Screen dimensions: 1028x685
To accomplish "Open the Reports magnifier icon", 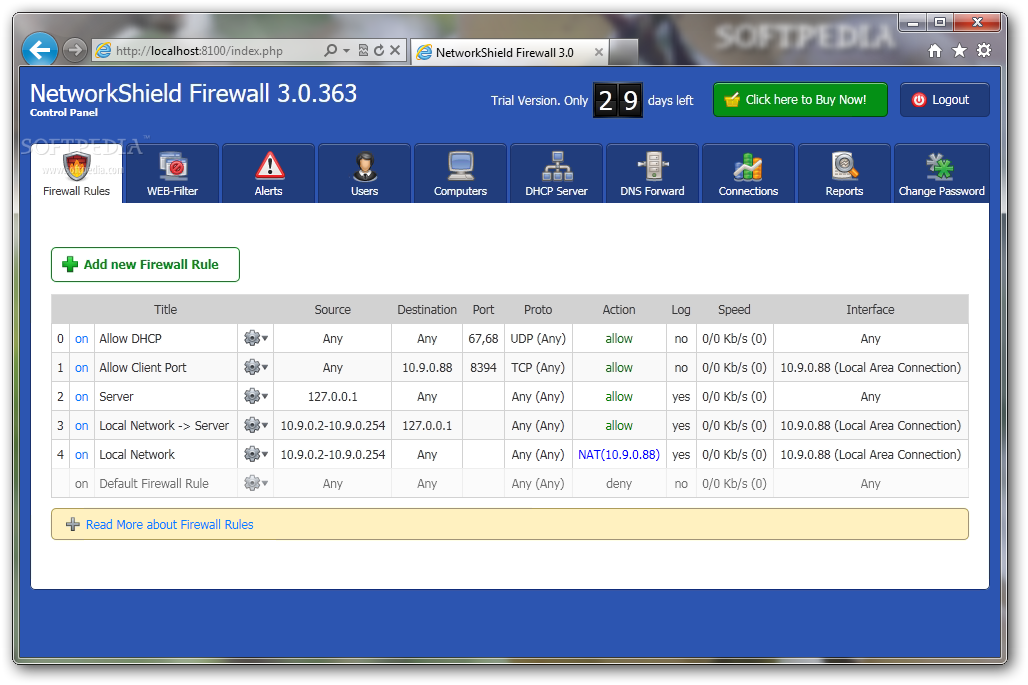I will 844,166.
